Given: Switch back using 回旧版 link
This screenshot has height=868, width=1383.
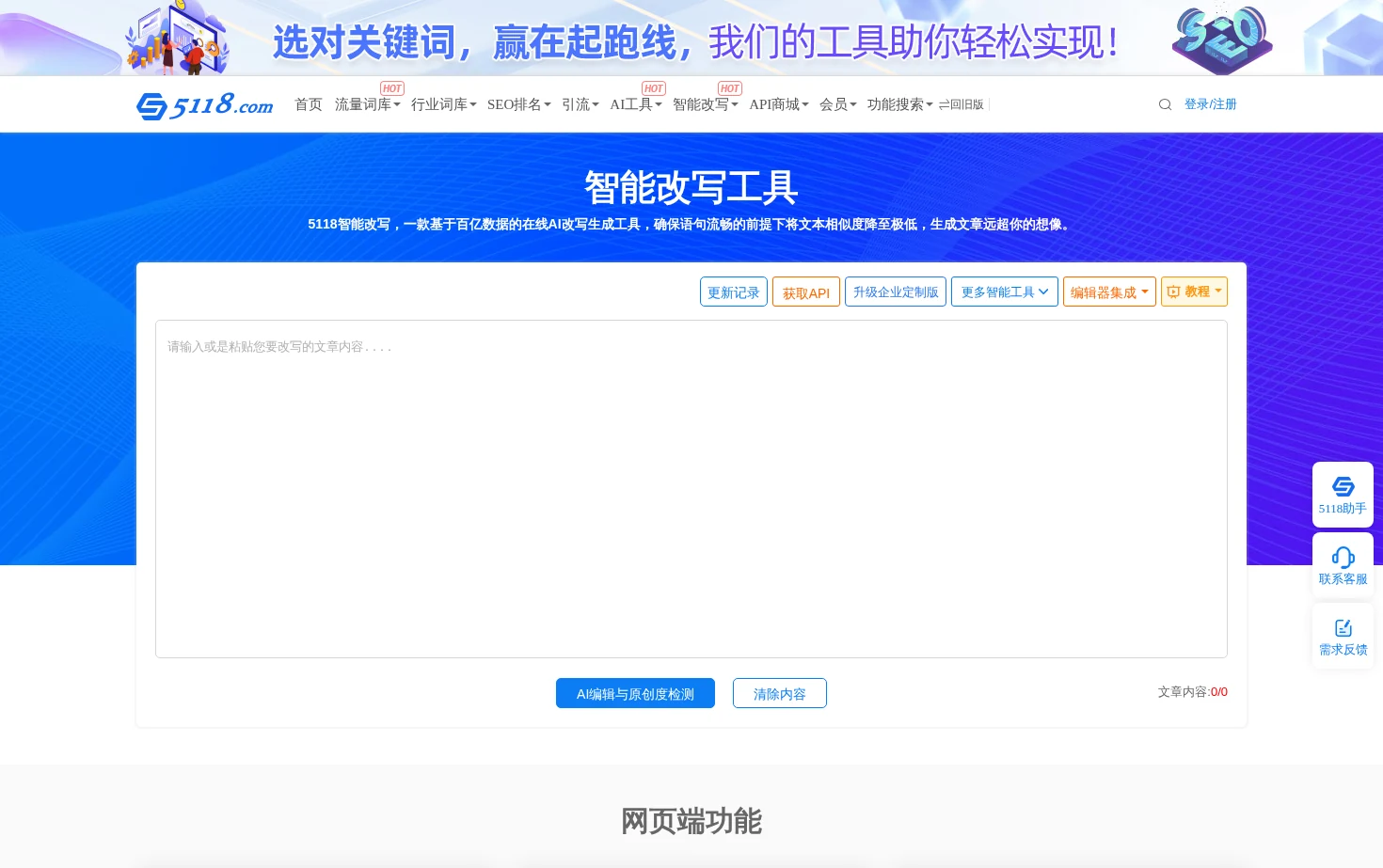Looking at the screenshot, I should (x=962, y=104).
